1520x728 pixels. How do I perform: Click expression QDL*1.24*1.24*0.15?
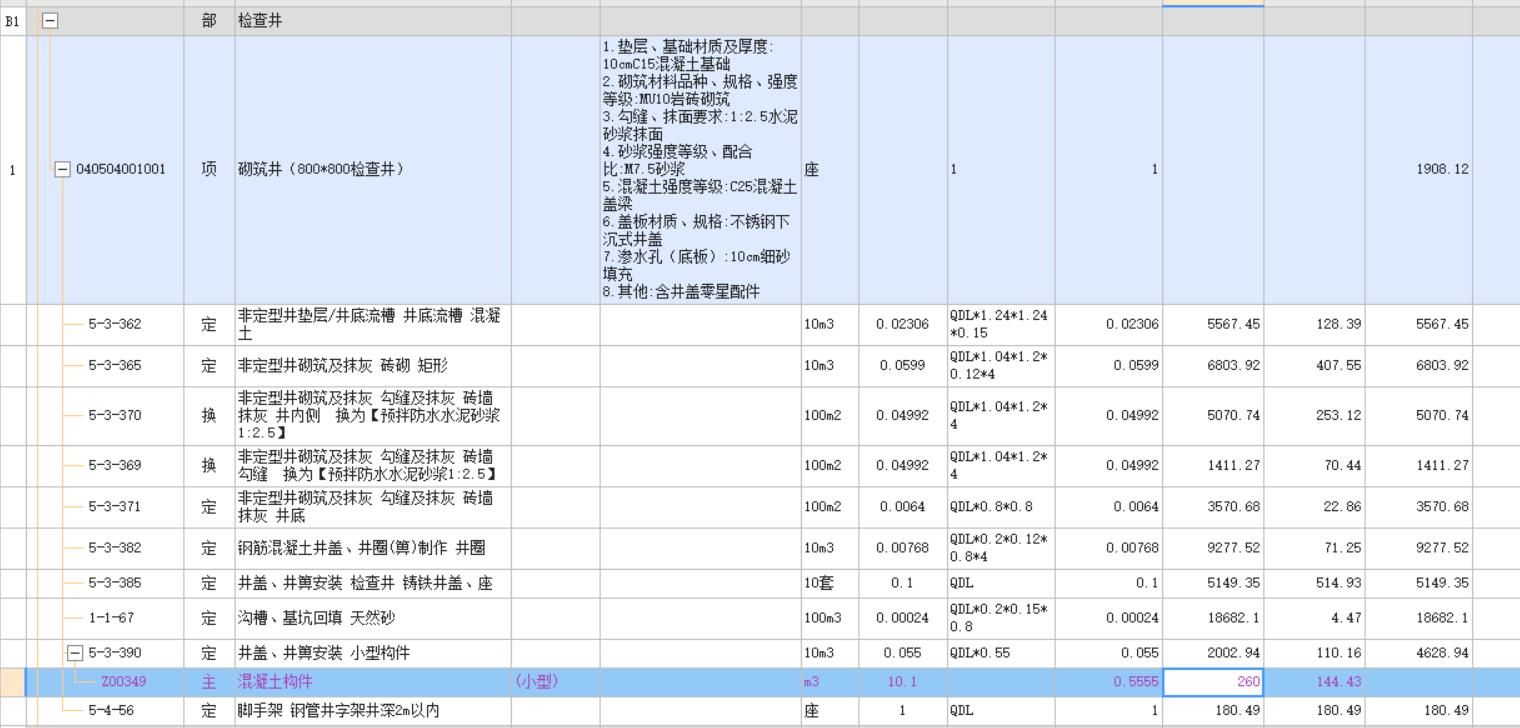coord(999,324)
